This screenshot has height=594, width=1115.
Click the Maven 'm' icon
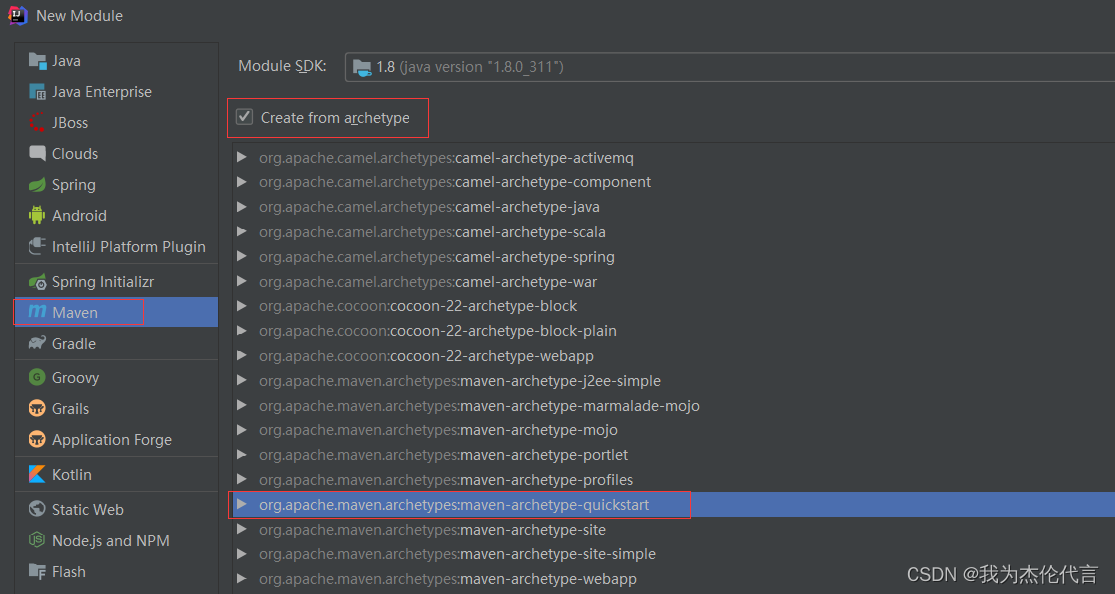[37, 312]
